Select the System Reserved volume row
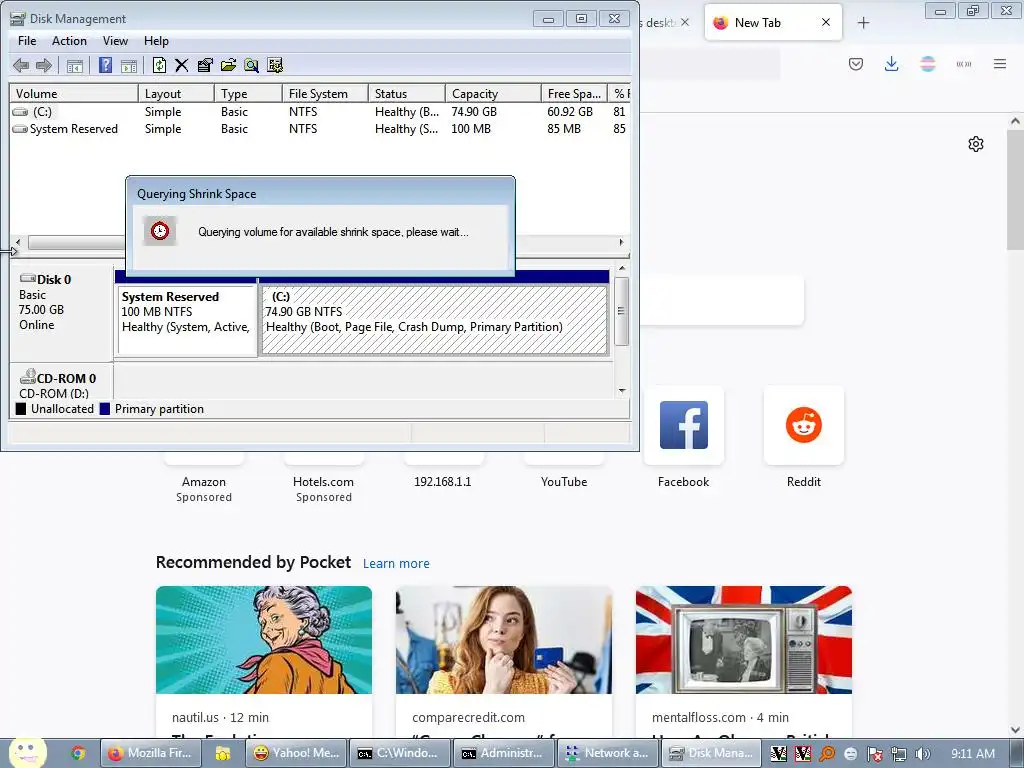1024x768 pixels. click(320, 129)
